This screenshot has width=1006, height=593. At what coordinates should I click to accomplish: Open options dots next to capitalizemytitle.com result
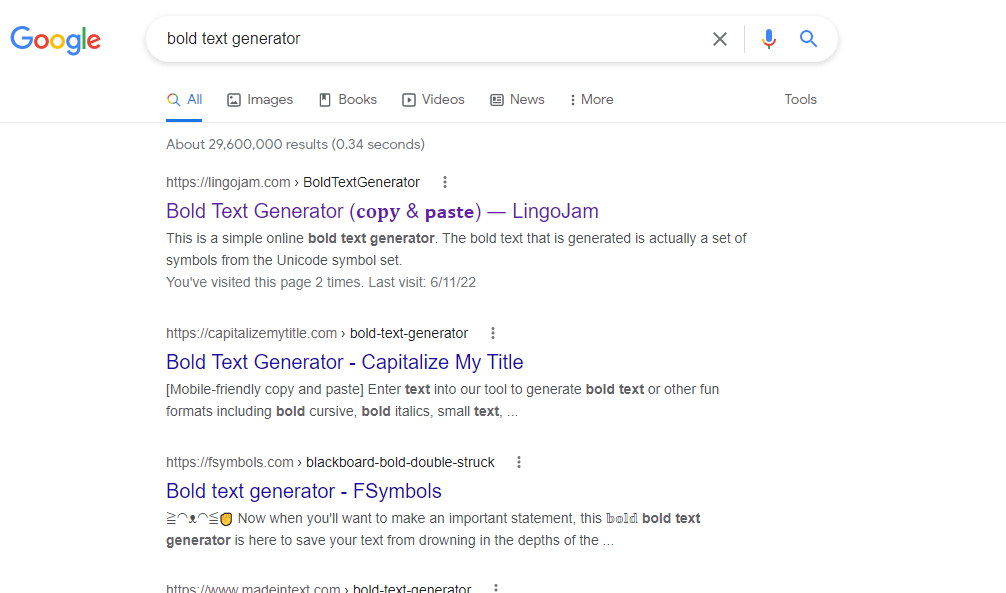tap(493, 333)
